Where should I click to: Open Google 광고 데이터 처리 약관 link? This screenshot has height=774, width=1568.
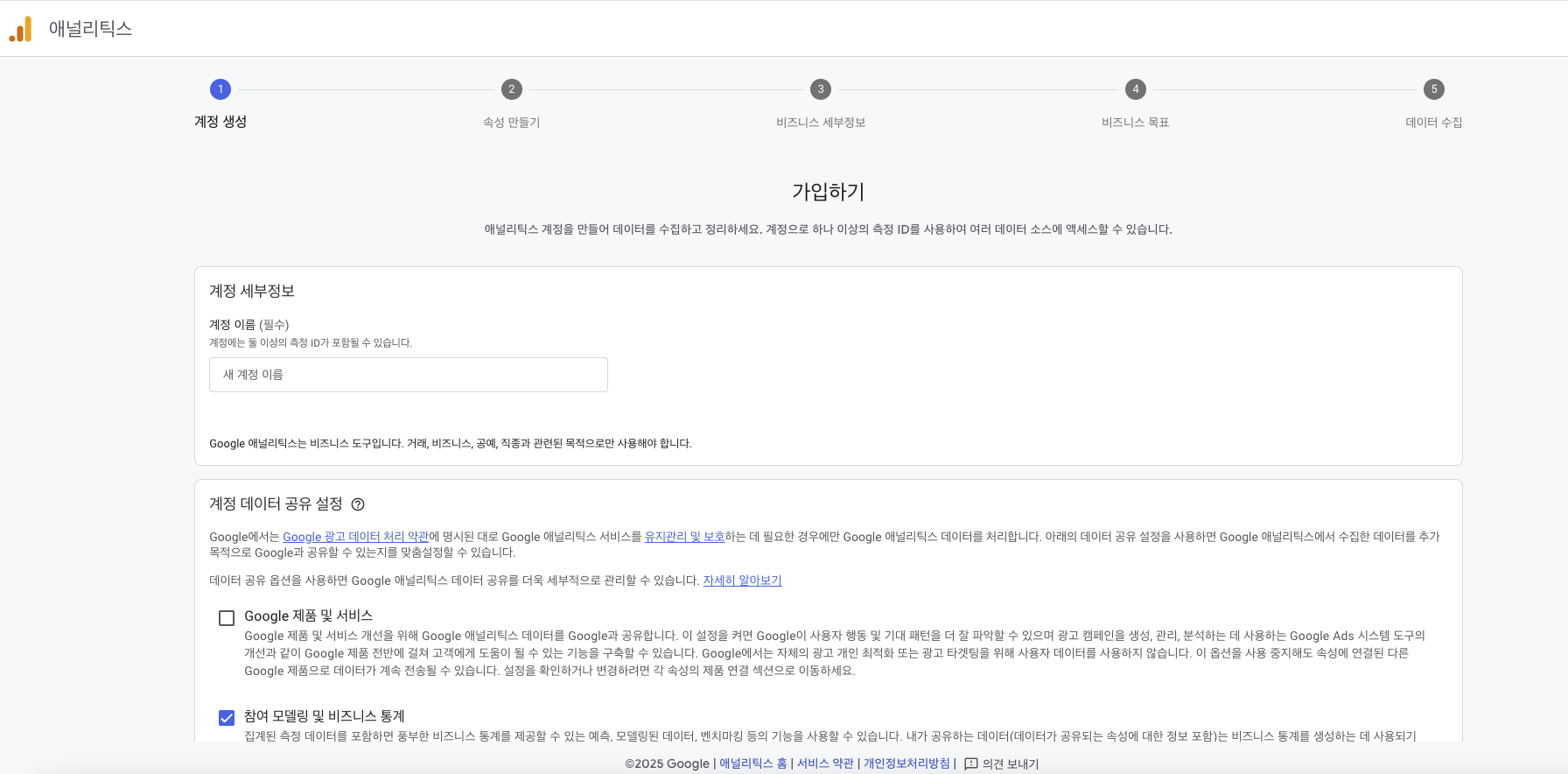tap(355, 537)
